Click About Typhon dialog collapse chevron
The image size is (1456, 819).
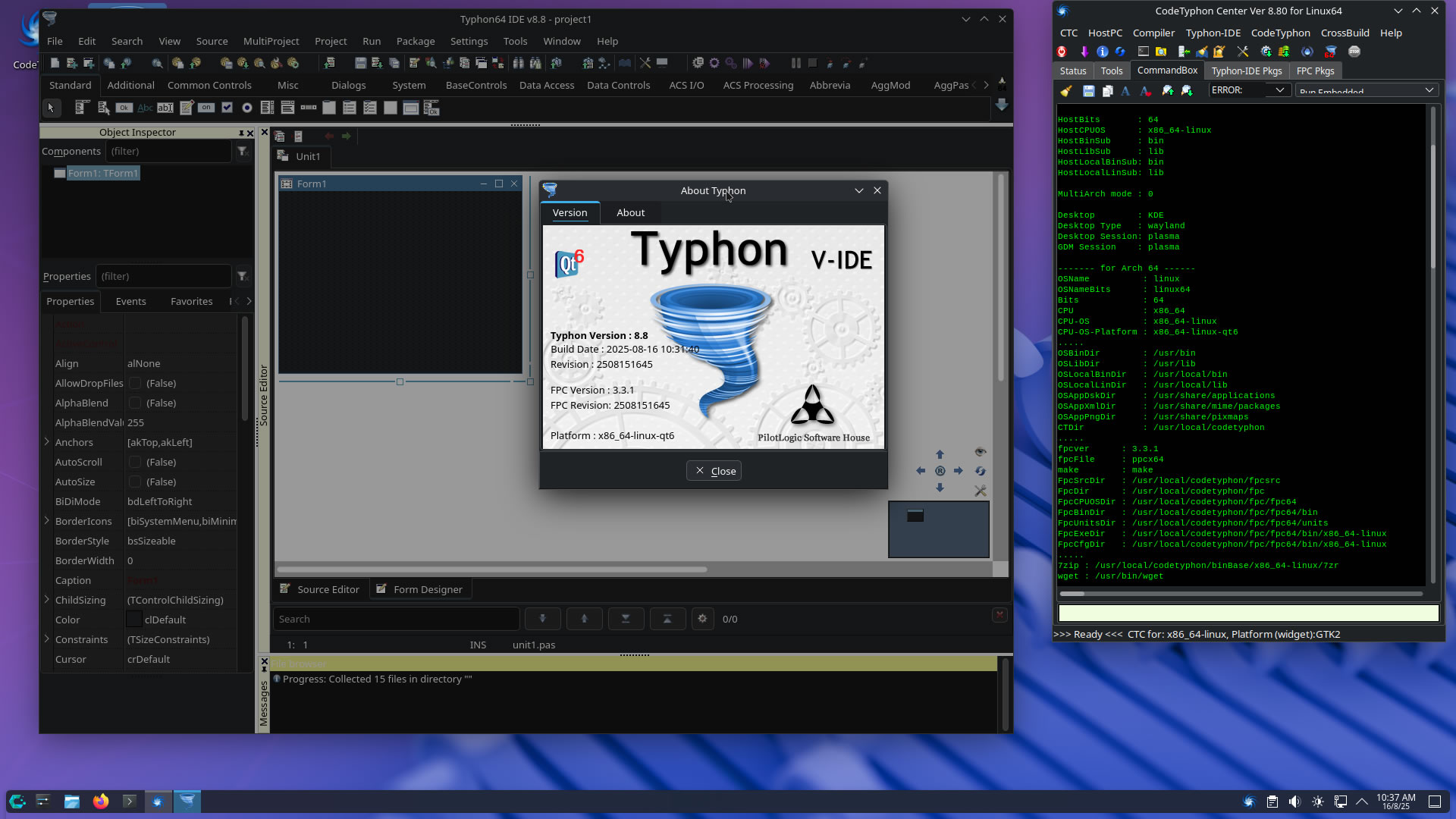[x=859, y=190]
